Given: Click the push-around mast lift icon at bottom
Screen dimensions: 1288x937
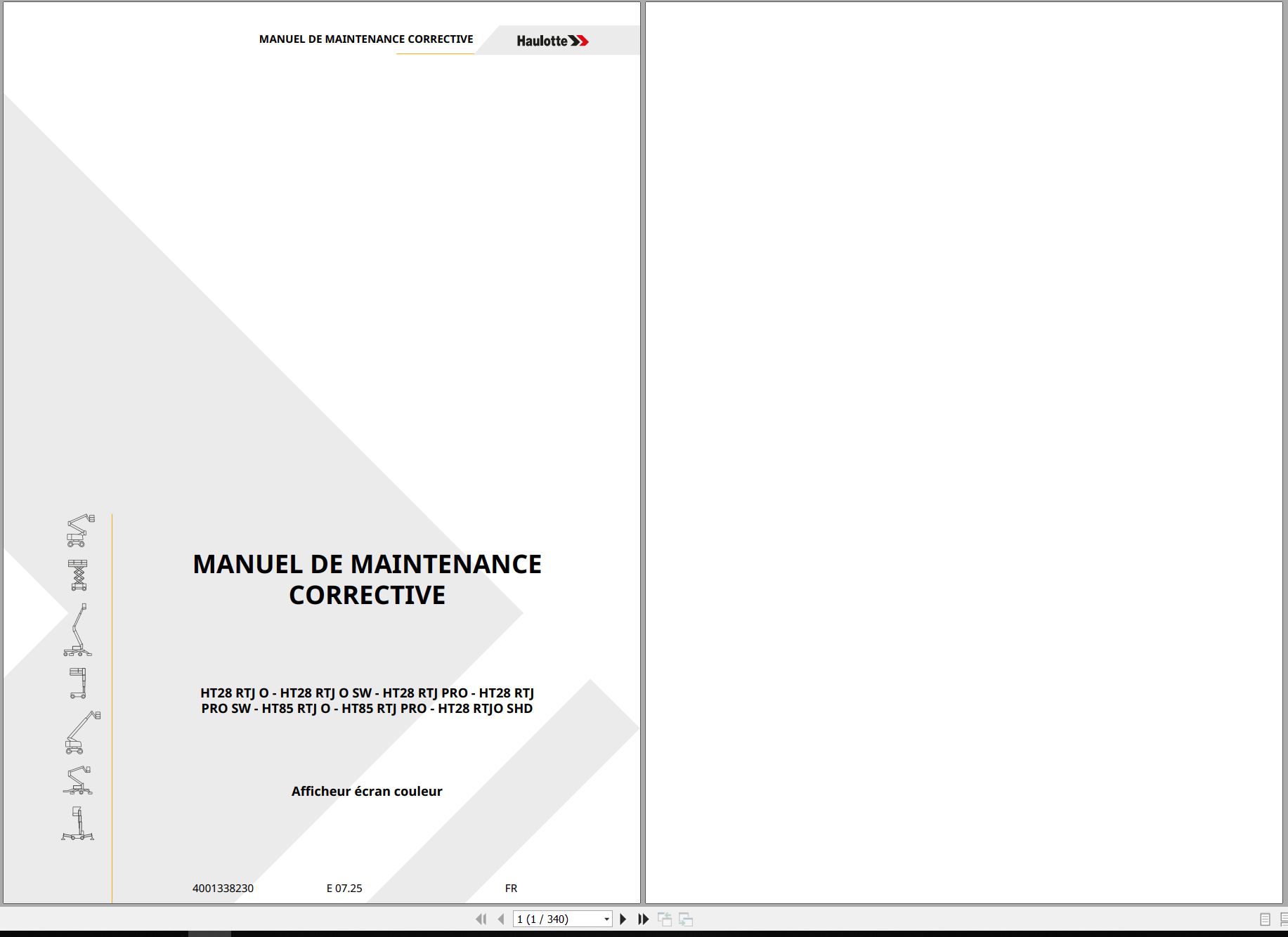Looking at the screenshot, I should click(77, 823).
